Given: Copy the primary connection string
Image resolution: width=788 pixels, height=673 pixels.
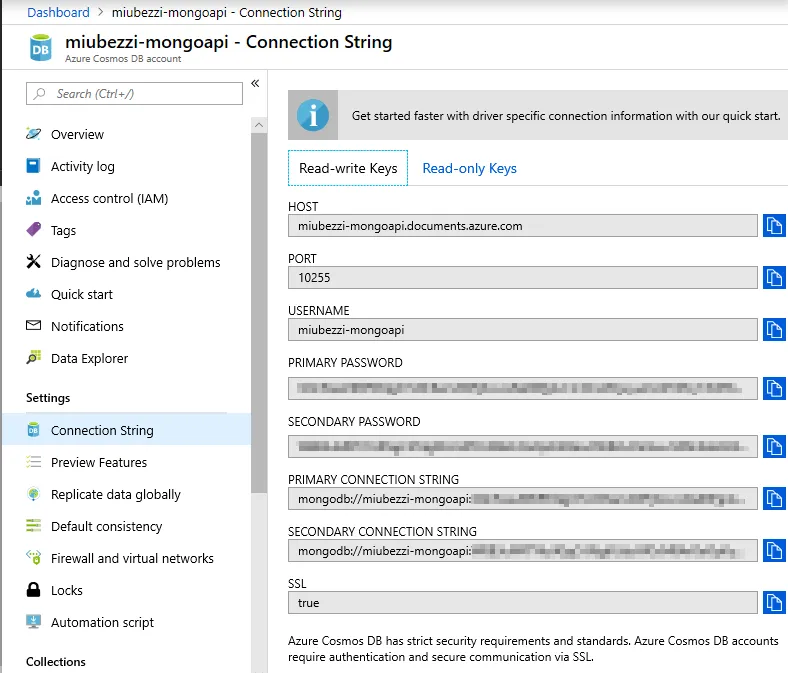Looking at the screenshot, I should pyautogui.click(x=774, y=498).
